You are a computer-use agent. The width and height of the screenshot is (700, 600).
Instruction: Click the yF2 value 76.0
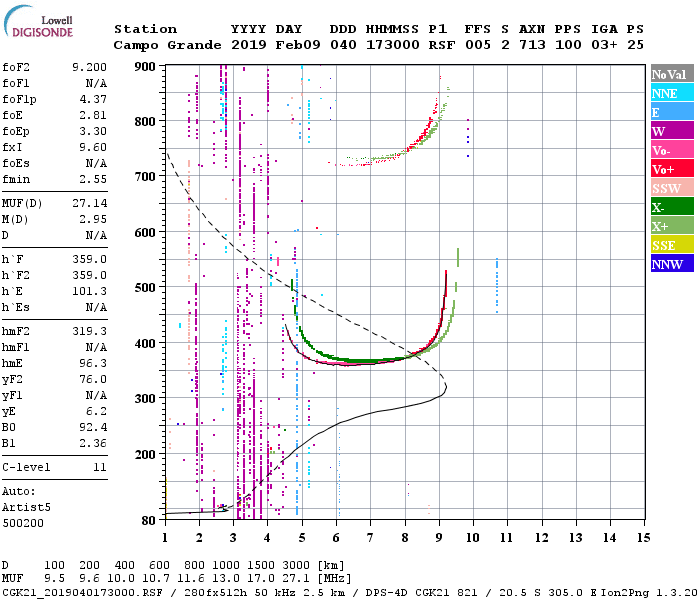click(x=93, y=379)
